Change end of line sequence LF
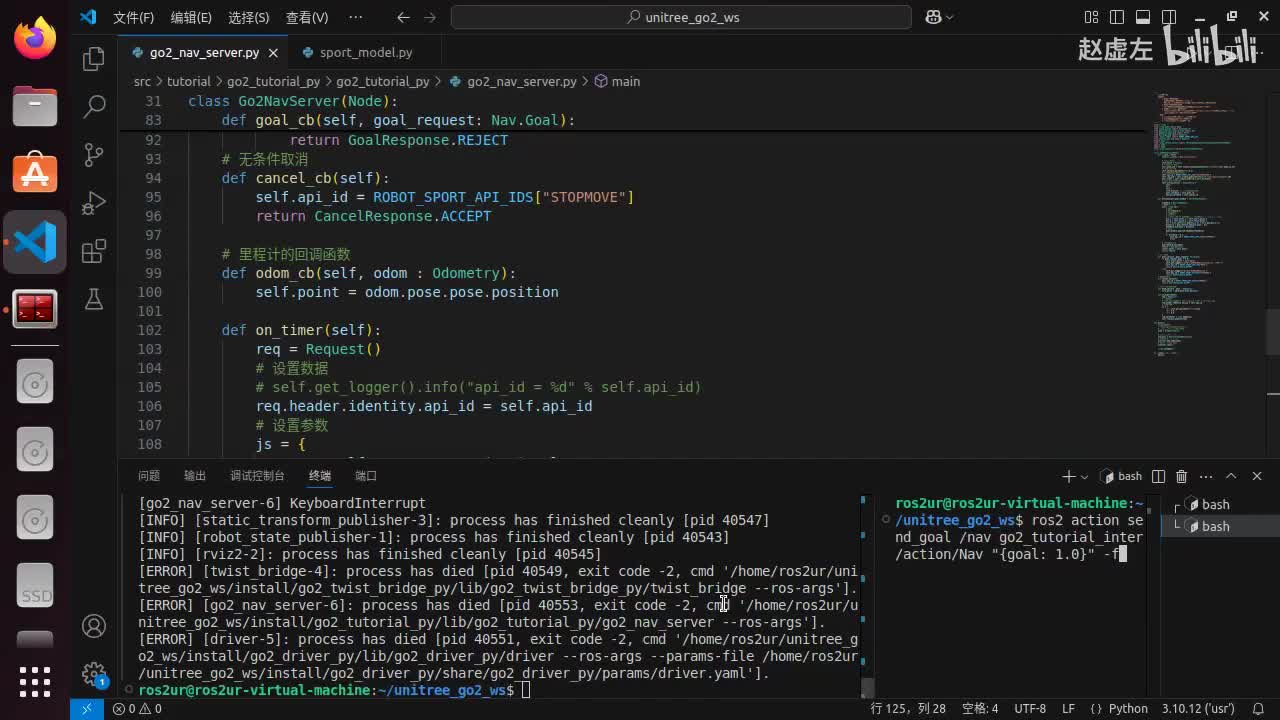The width and height of the screenshot is (1280, 720). point(1068,708)
